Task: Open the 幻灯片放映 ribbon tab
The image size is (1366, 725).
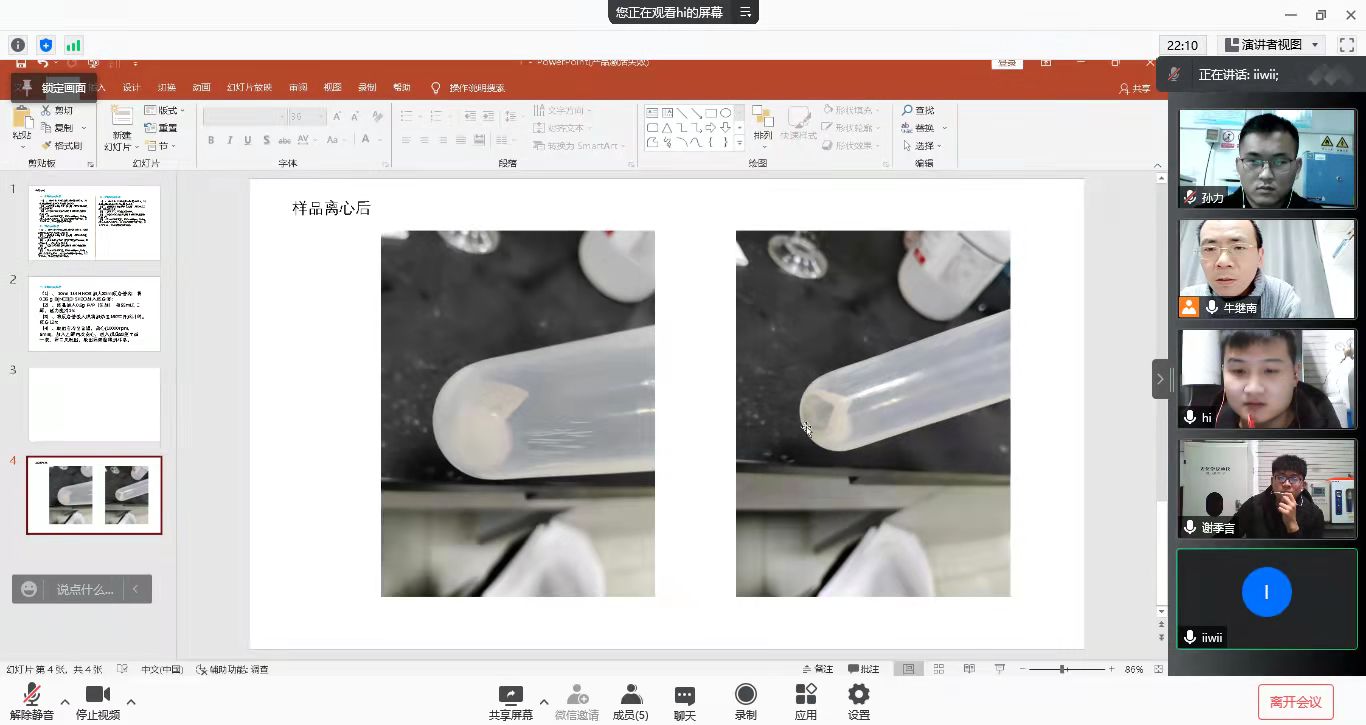Action: pyautogui.click(x=249, y=88)
